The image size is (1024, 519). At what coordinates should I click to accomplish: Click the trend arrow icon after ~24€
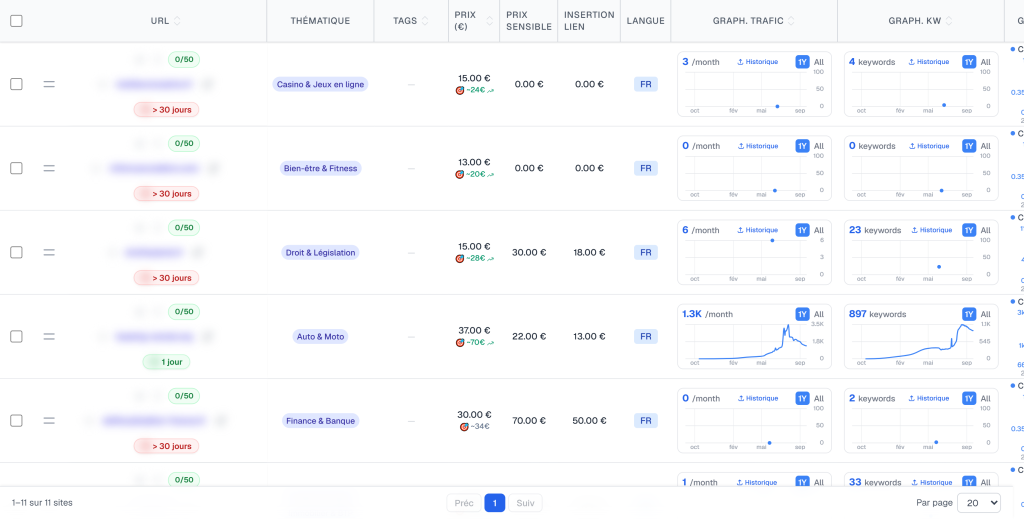[x=490, y=91]
